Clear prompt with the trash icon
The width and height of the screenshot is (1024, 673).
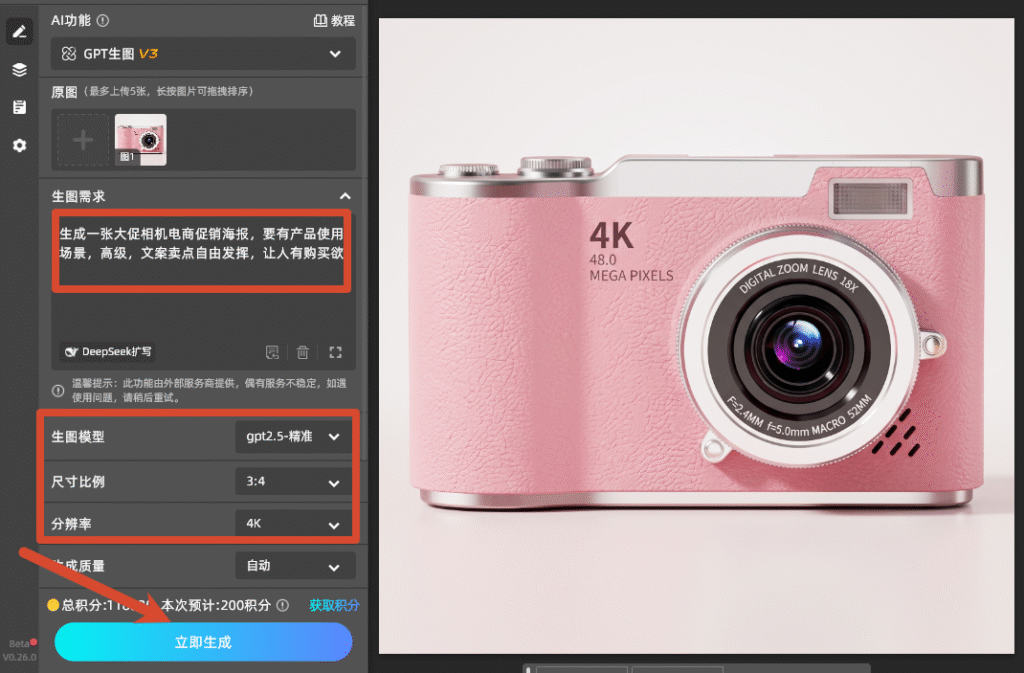[x=302, y=352]
